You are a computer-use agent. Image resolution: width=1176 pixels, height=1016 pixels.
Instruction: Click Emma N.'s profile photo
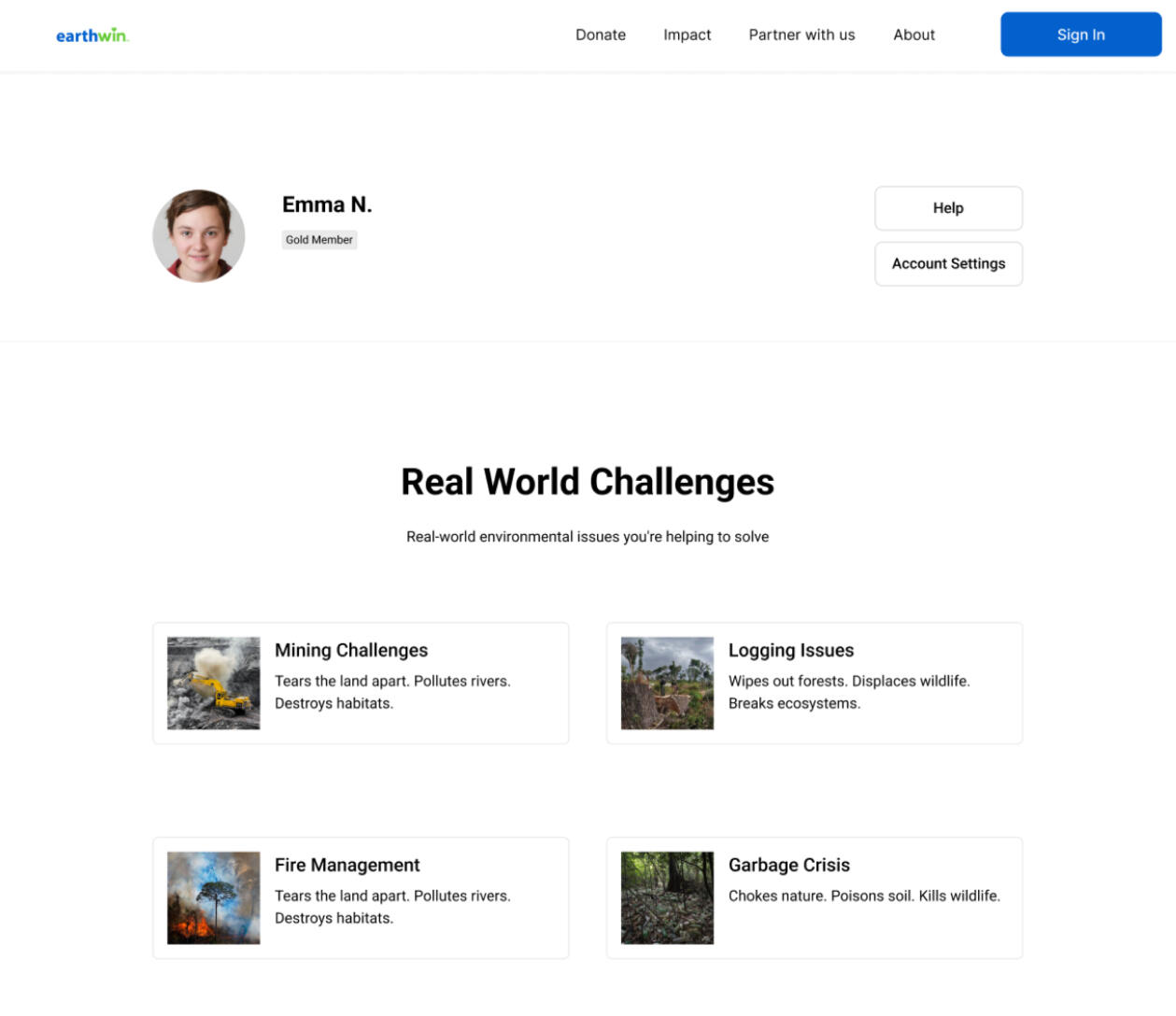(x=199, y=236)
